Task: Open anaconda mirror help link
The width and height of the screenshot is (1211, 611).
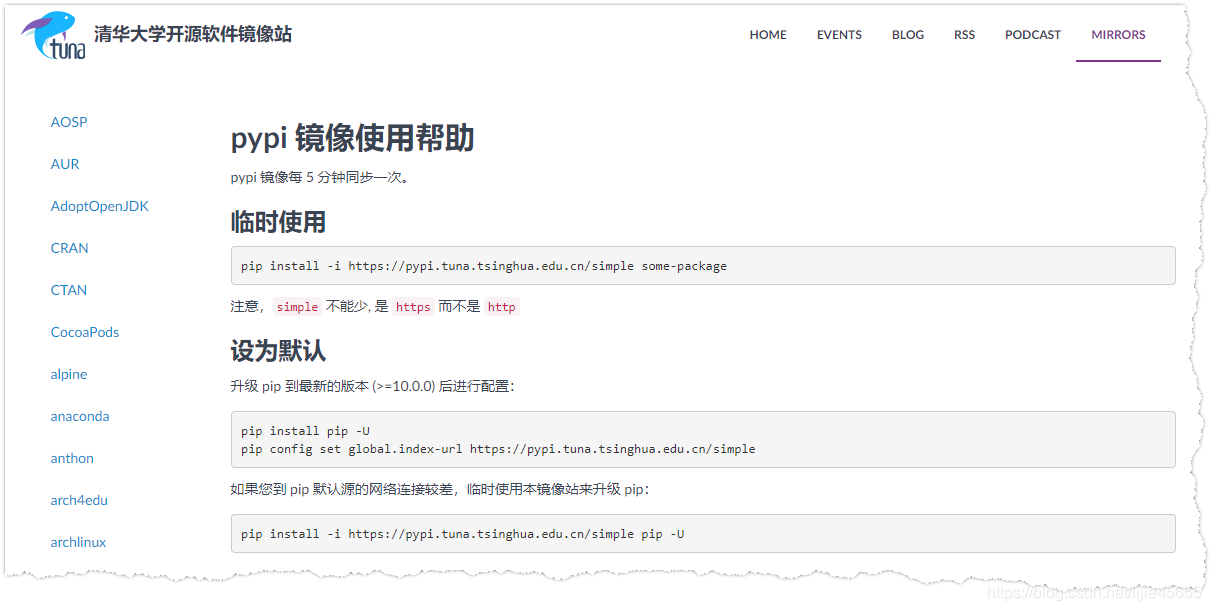Action: coord(80,416)
